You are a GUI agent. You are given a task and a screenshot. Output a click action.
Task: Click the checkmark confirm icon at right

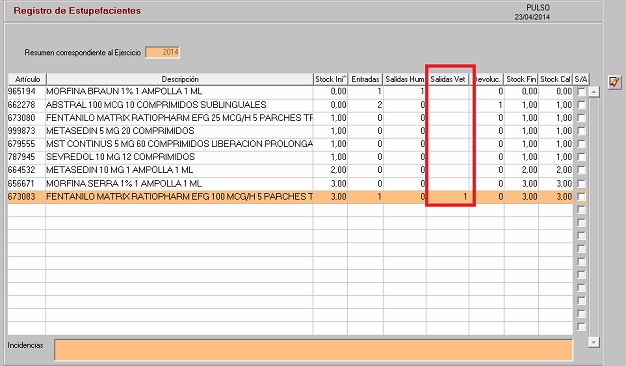coord(615,83)
